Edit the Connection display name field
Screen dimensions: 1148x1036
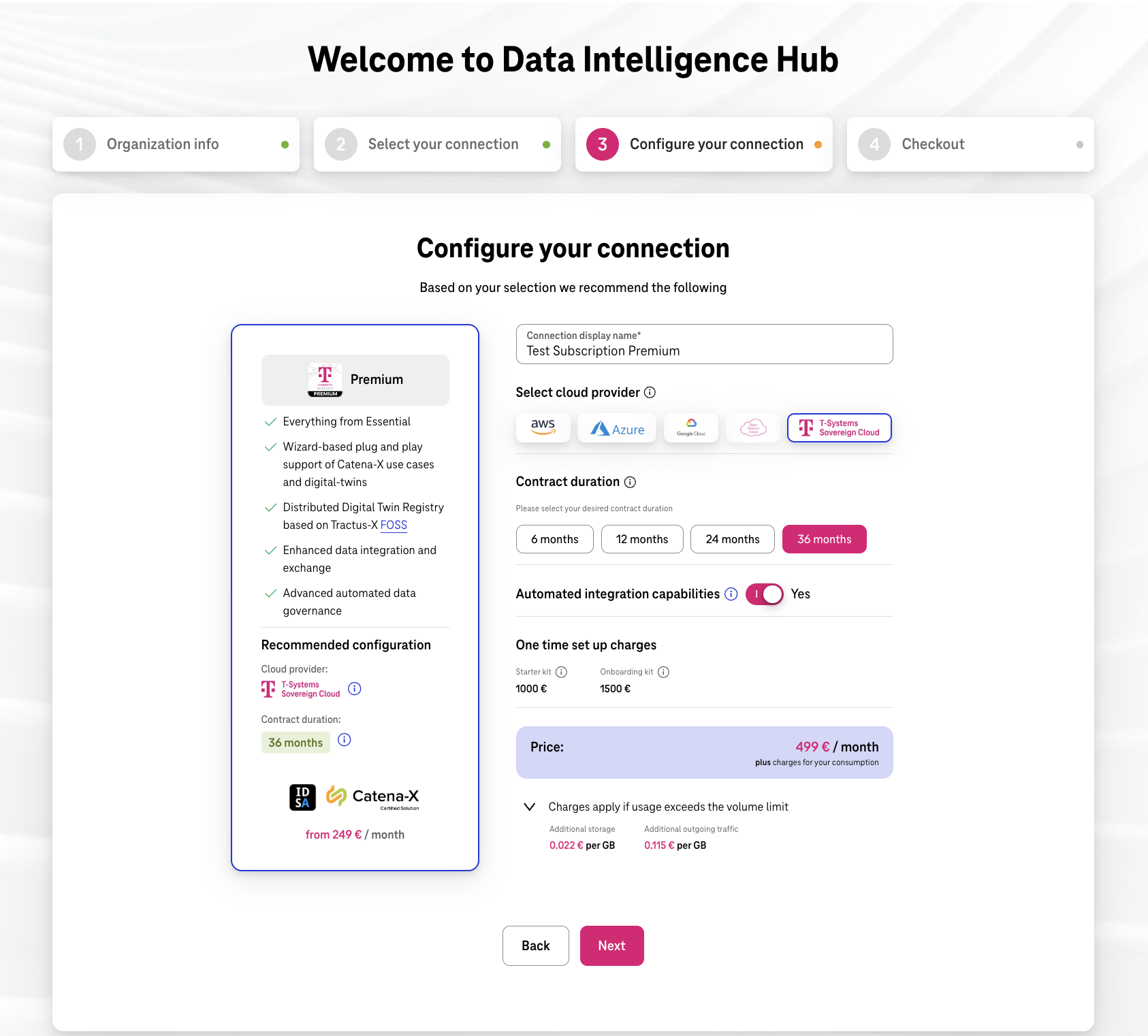click(704, 351)
